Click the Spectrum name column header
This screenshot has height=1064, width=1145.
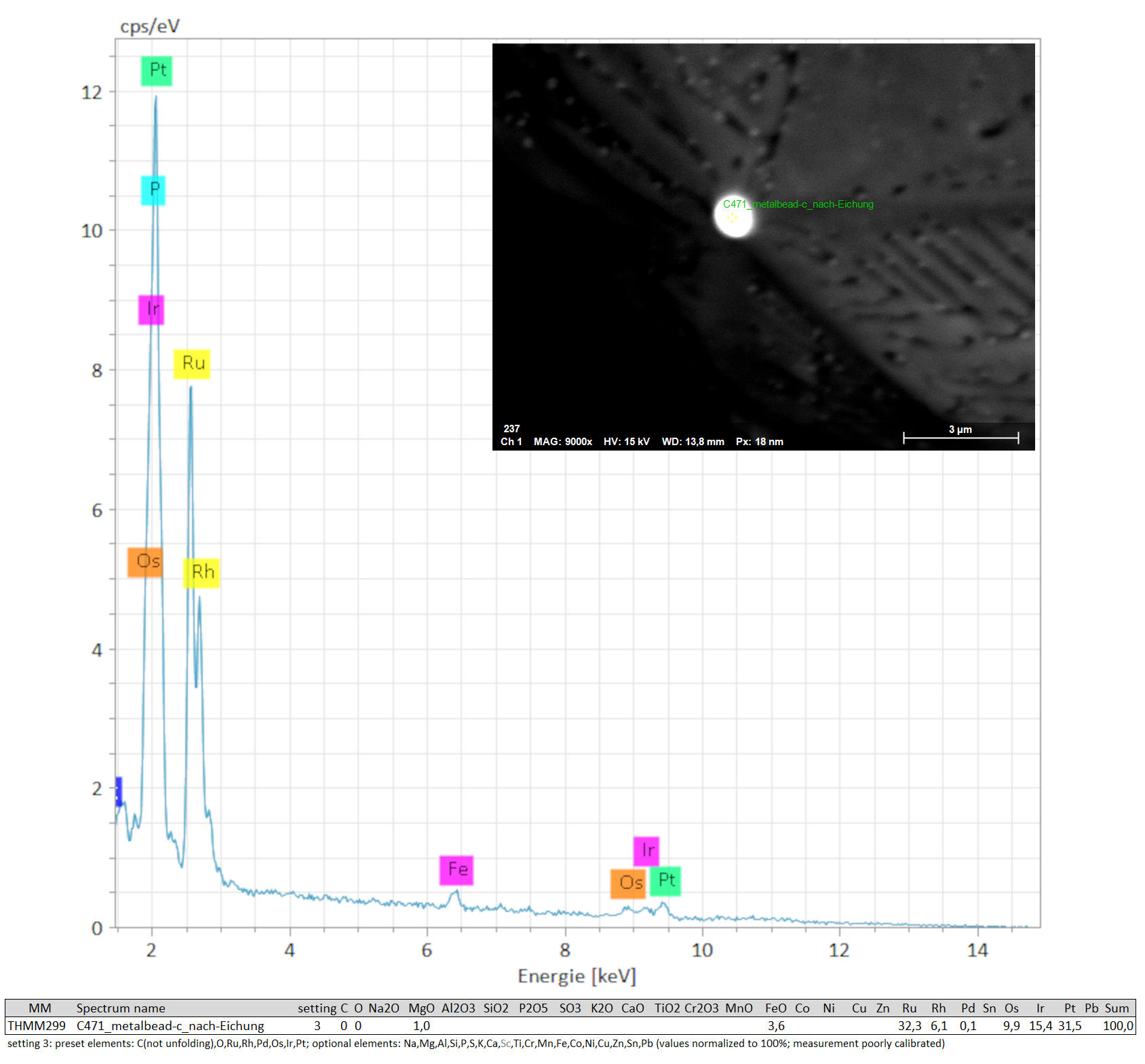[x=121, y=1008]
